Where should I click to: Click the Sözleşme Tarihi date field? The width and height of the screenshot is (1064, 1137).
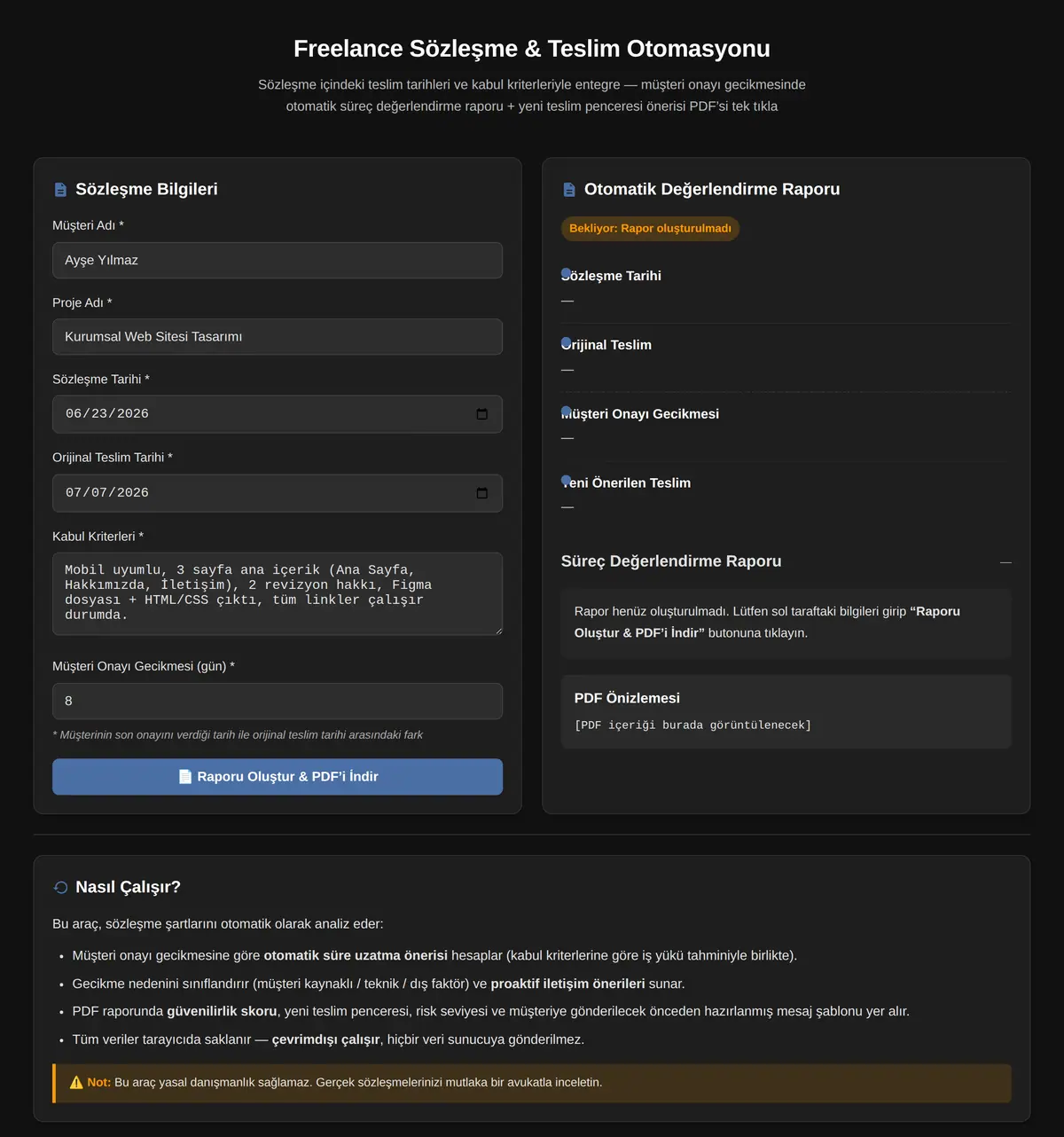[x=278, y=414]
